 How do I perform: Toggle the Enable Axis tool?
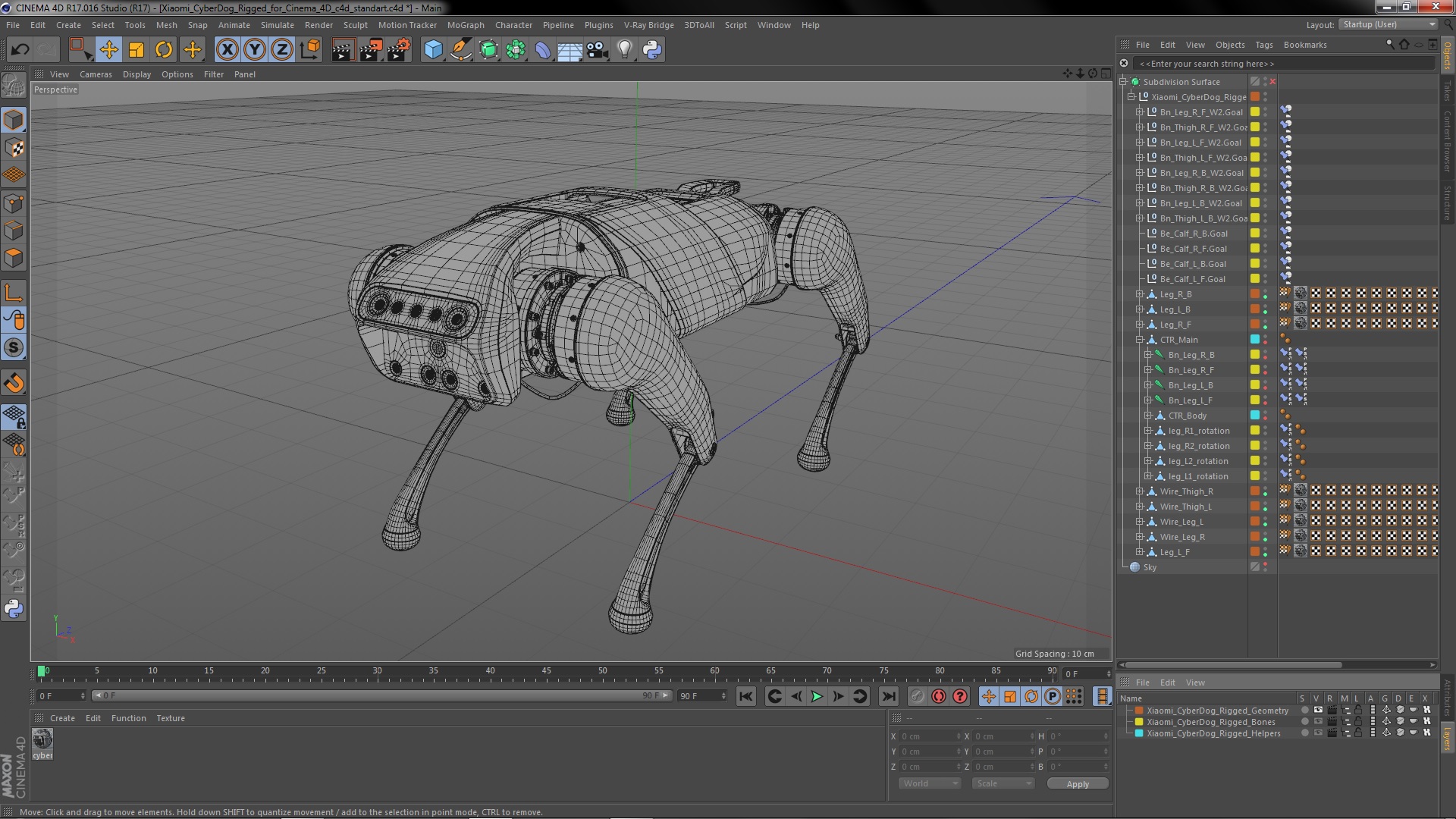tap(14, 293)
